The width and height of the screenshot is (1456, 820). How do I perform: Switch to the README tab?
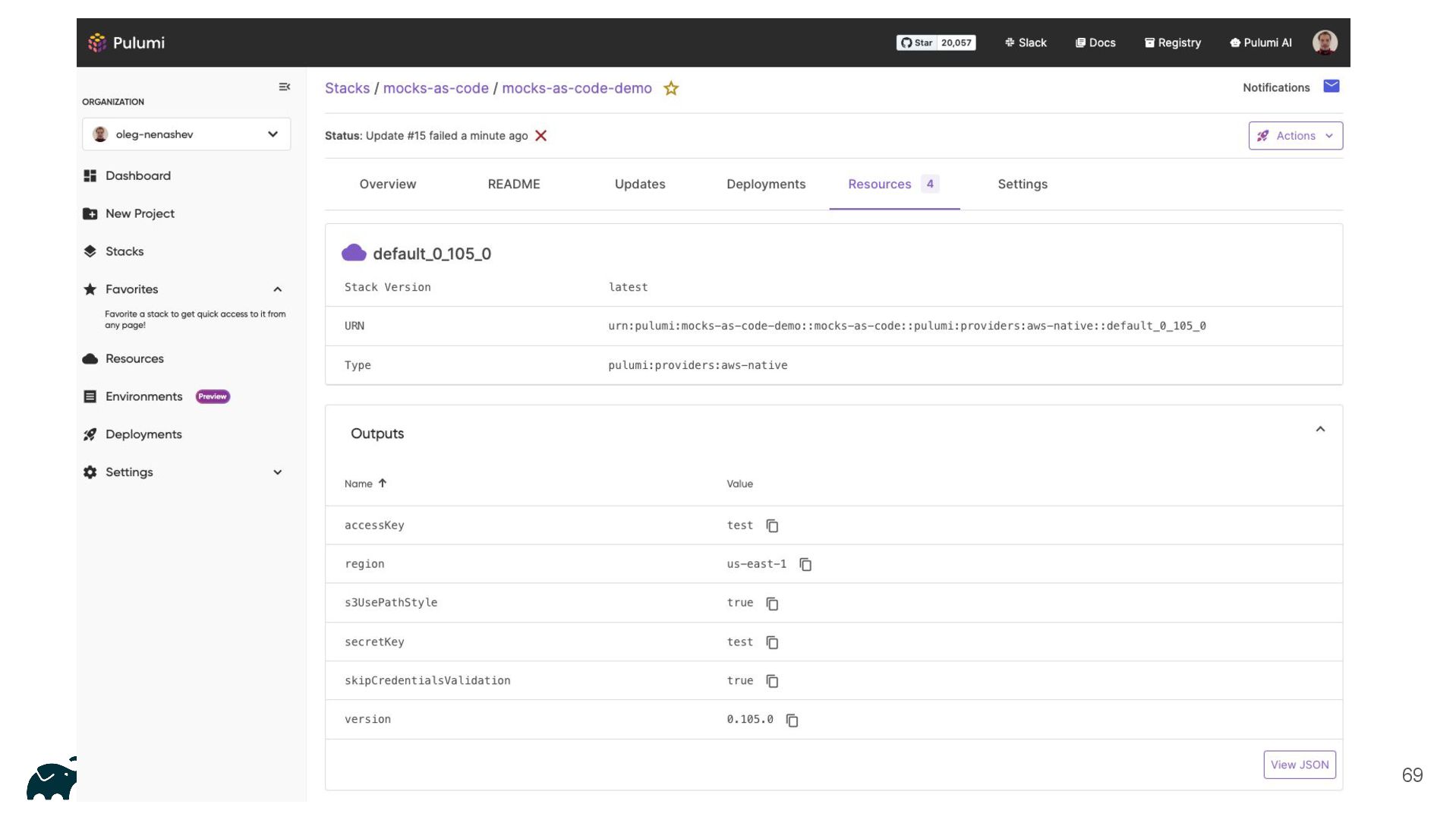click(x=514, y=184)
